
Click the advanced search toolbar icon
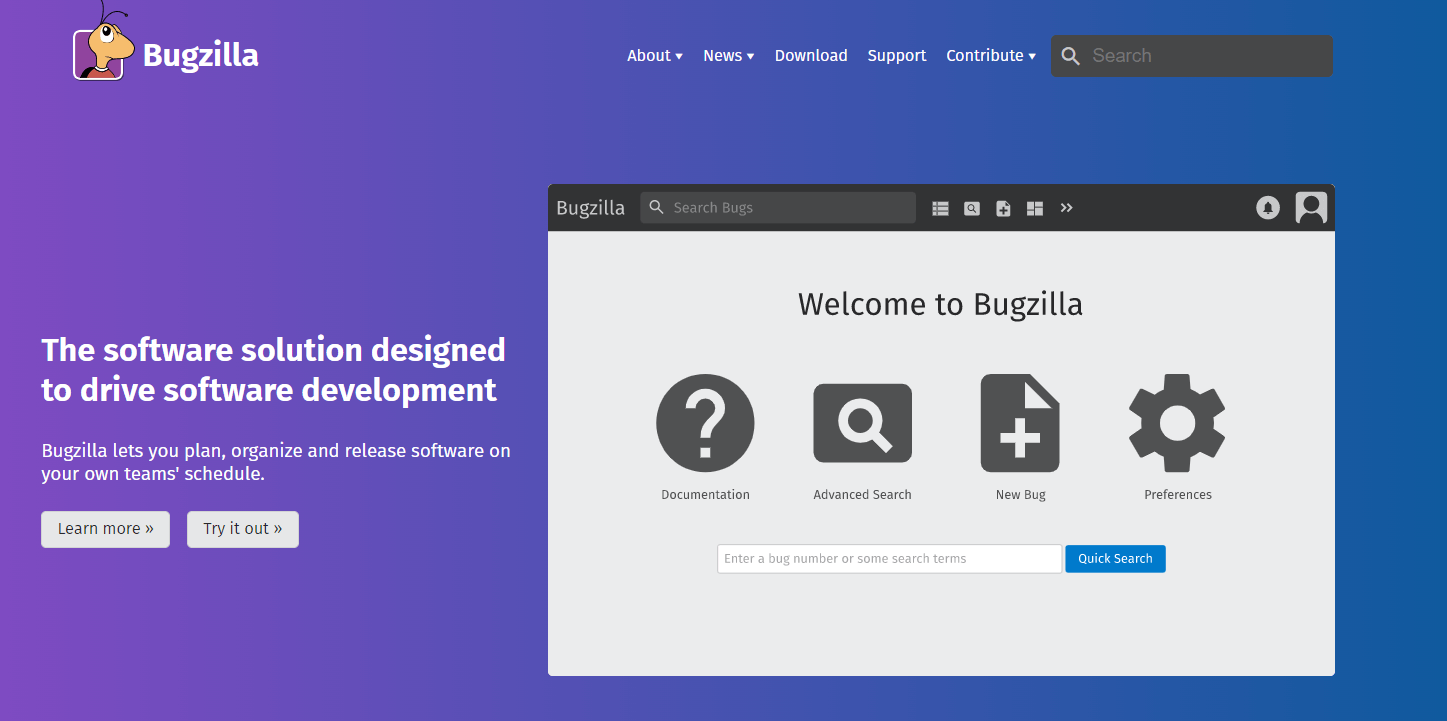pyautogui.click(x=972, y=208)
